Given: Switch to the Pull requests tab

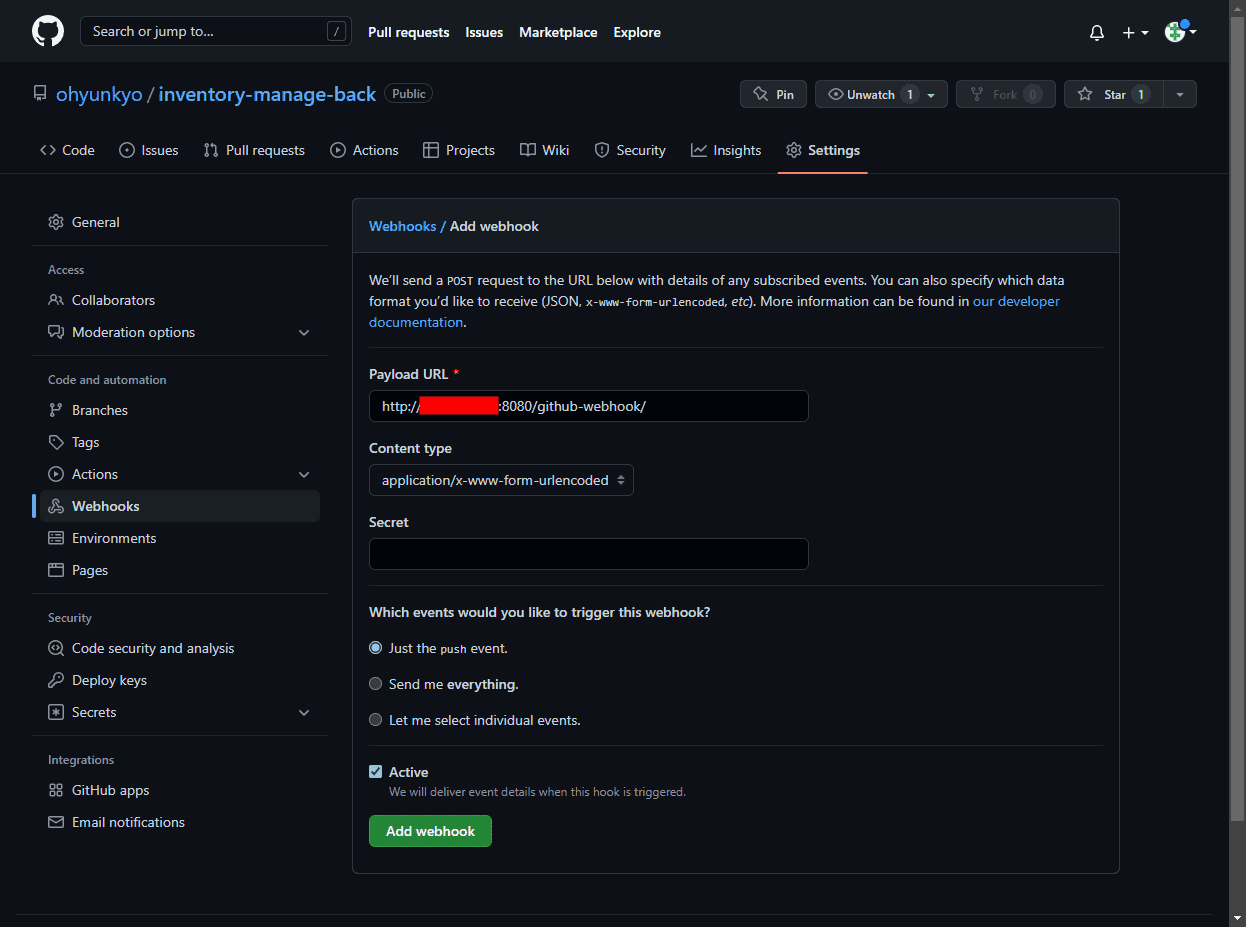Looking at the screenshot, I should coord(254,150).
